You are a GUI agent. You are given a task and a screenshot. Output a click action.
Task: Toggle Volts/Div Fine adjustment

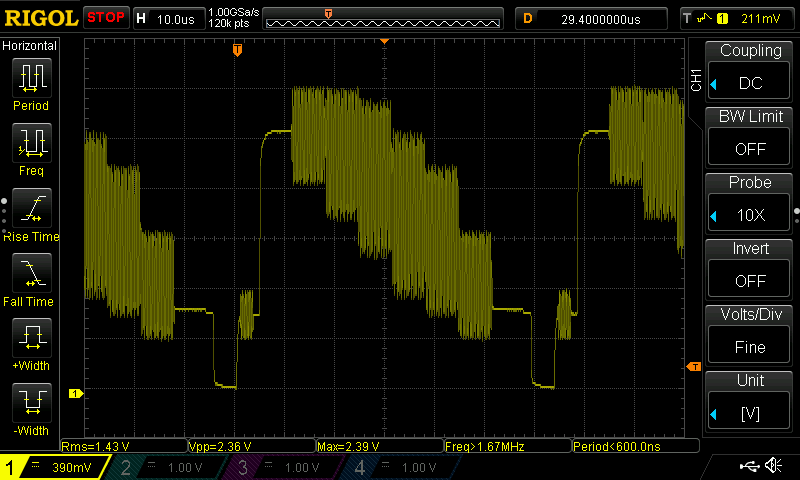pyautogui.click(x=750, y=335)
